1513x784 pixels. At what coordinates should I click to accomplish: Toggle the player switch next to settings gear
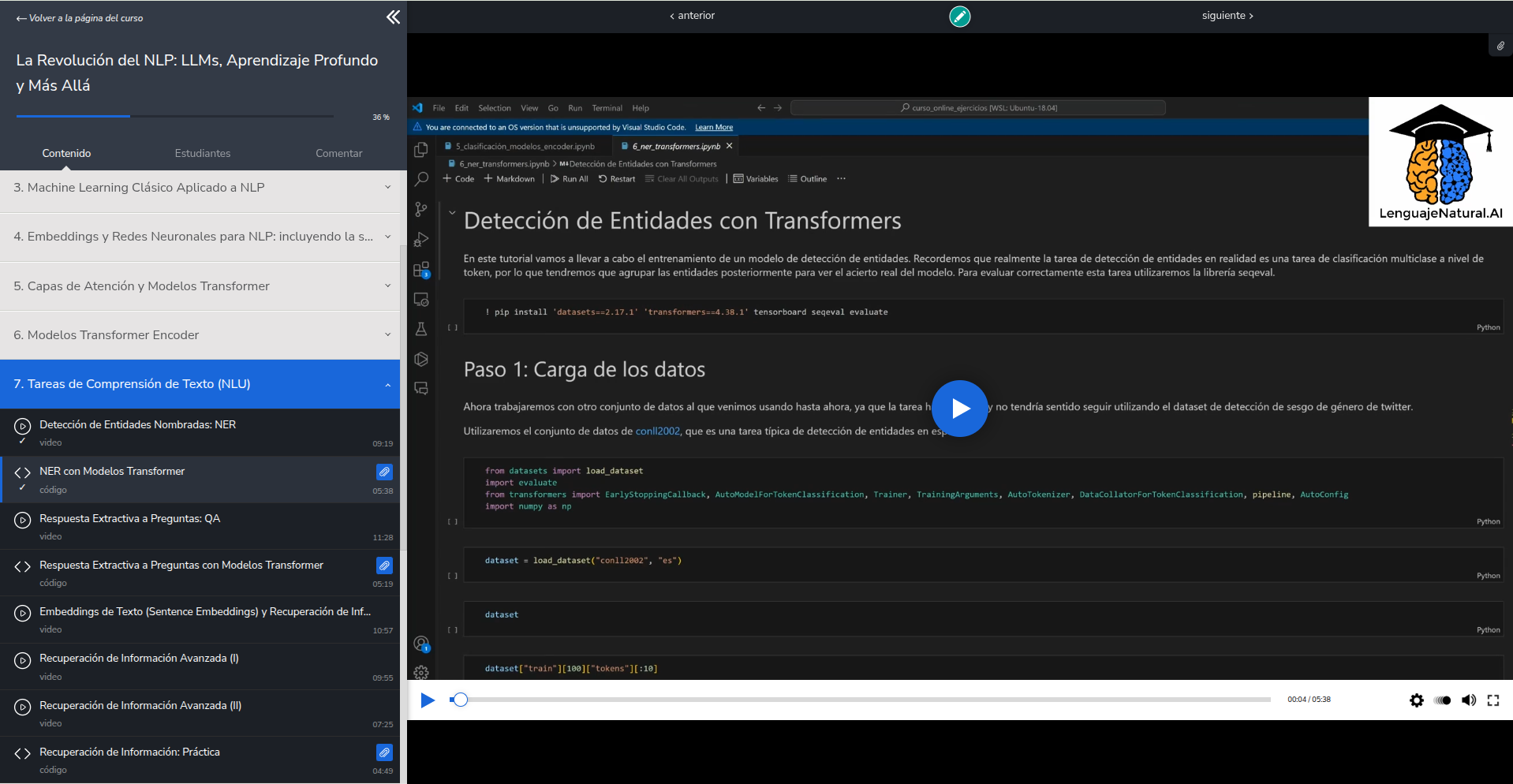[x=1442, y=700]
